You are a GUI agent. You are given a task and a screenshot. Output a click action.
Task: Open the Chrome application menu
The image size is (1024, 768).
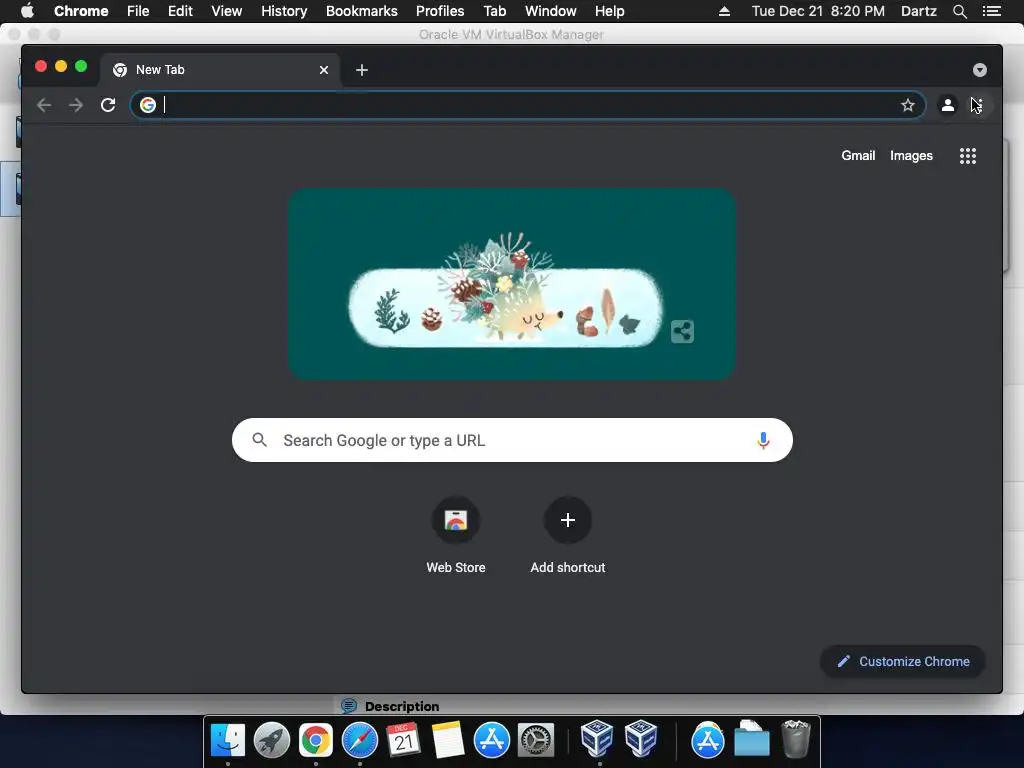[81, 11]
